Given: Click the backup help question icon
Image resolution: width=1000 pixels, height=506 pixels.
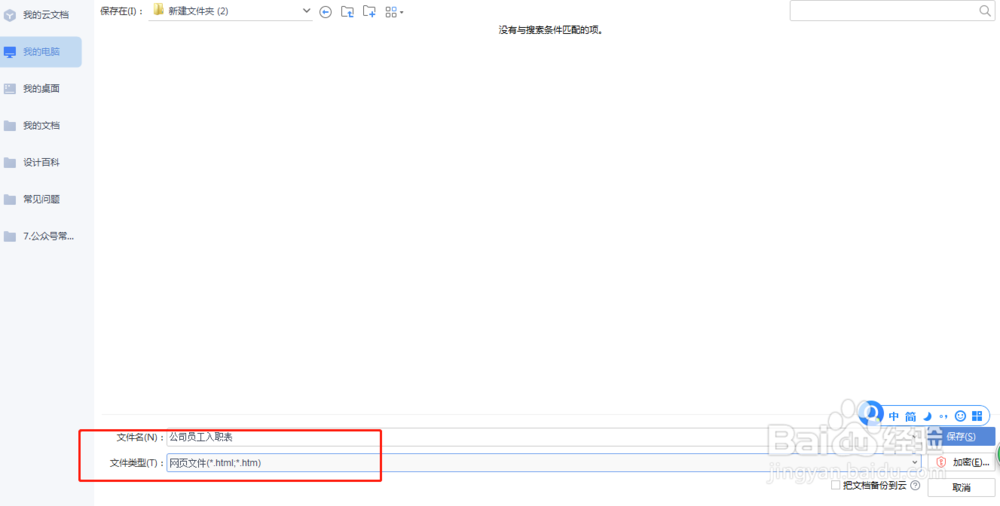Looking at the screenshot, I should (915, 486).
